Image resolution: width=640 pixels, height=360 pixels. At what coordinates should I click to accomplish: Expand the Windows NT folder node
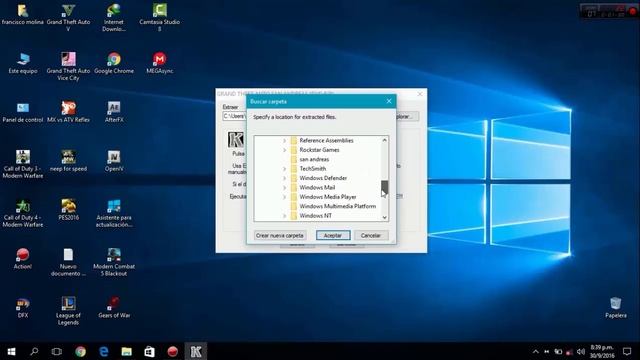pyautogui.click(x=284, y=216)
